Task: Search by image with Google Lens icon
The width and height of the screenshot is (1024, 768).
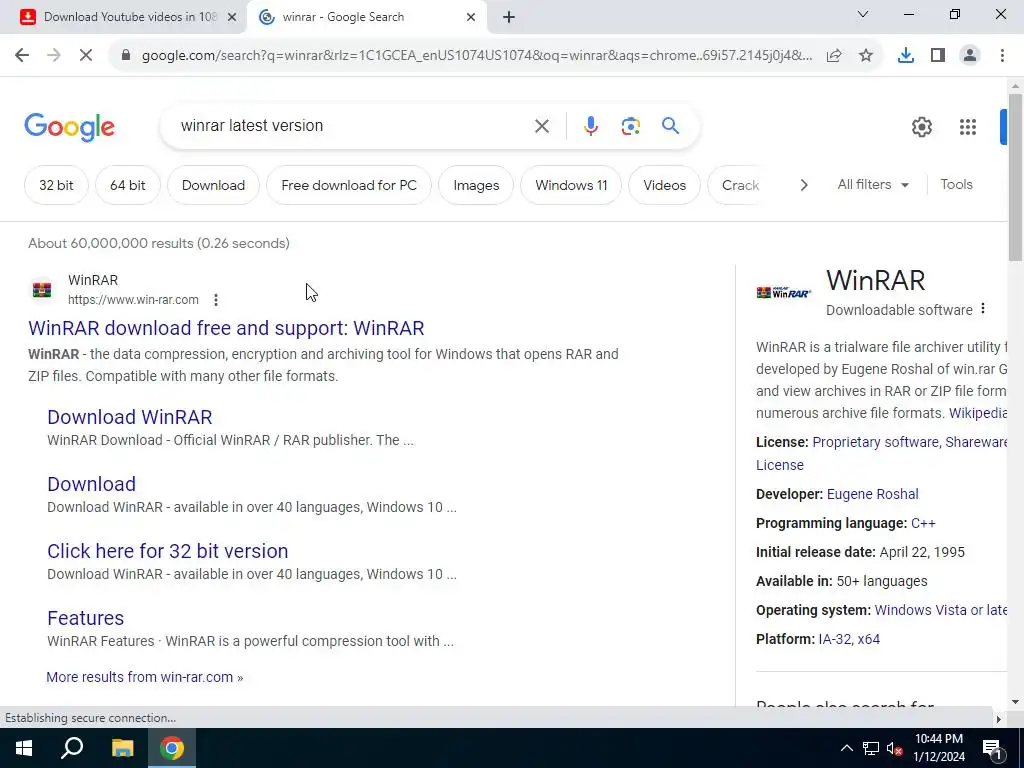Action: pyautogui.click(x=630, y=126)
